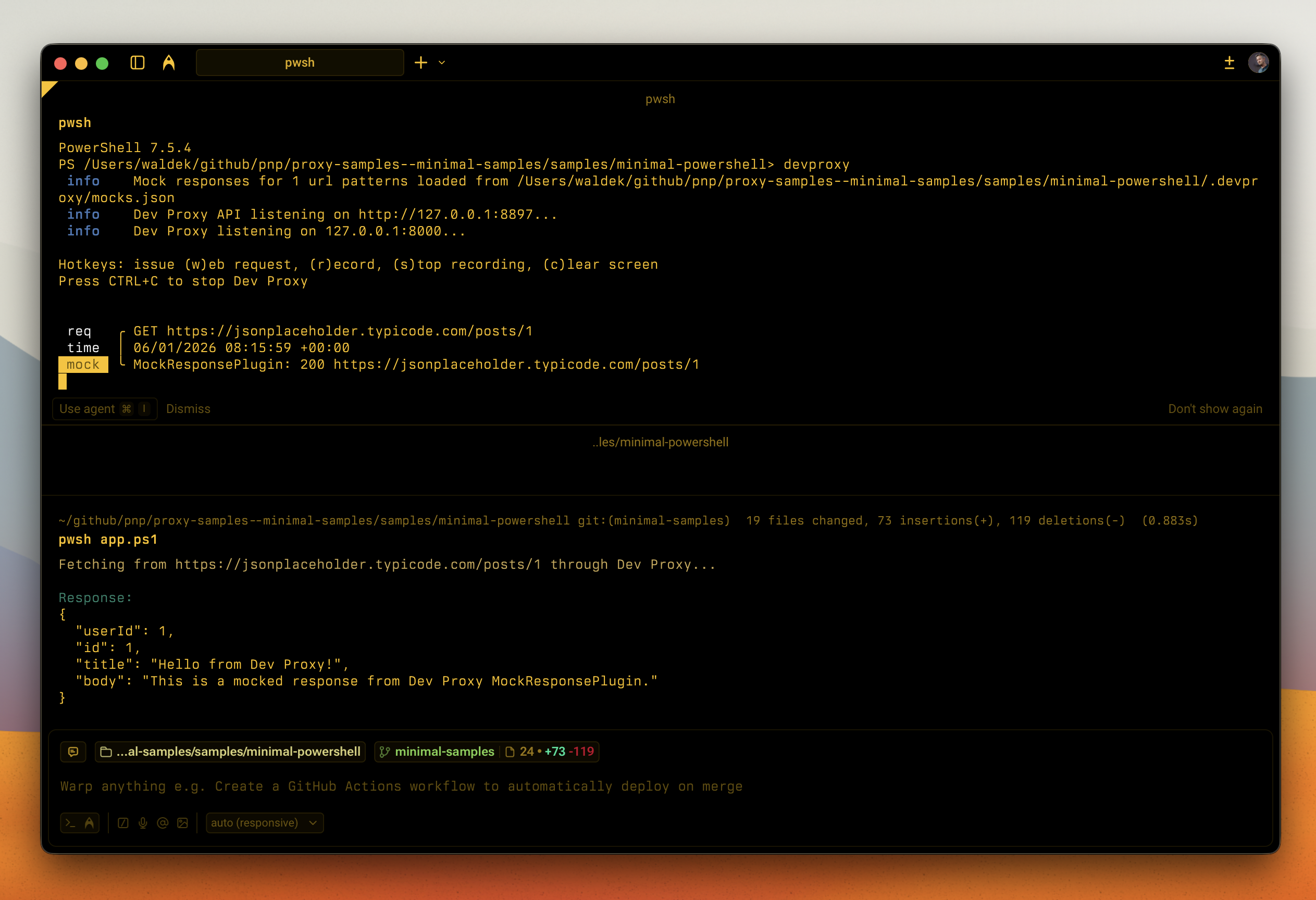Switch to terminal mode with the prompt icon
1316x900 pixels.
(x=70, y=822)
